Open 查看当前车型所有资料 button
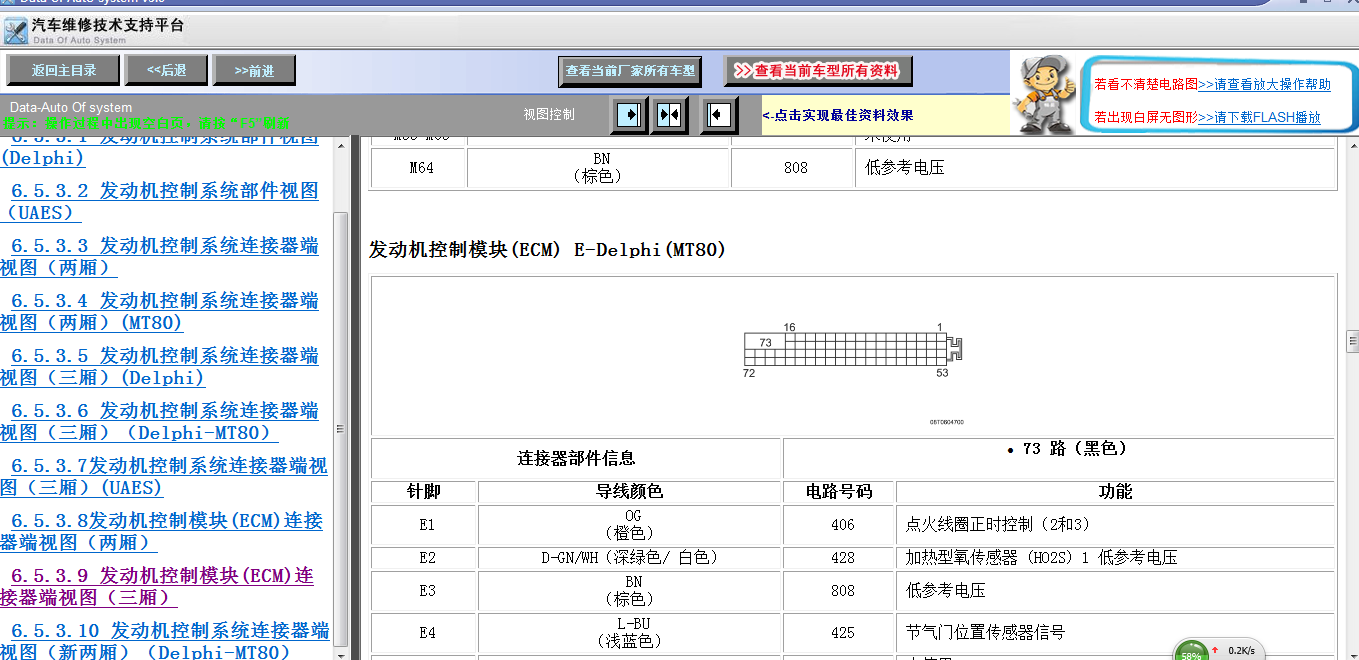Image resolution: width=1359 pixels, height=660 pixels. pos(818,71)
